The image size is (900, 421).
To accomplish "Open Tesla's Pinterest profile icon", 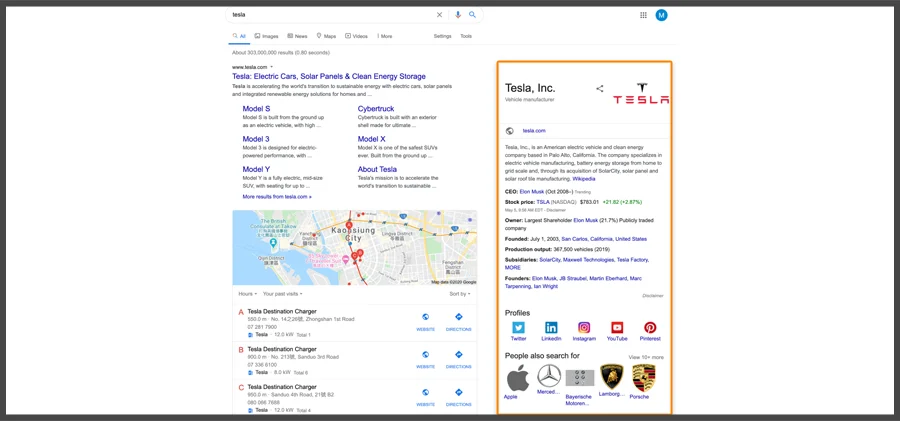I will (x=650, y=327).
